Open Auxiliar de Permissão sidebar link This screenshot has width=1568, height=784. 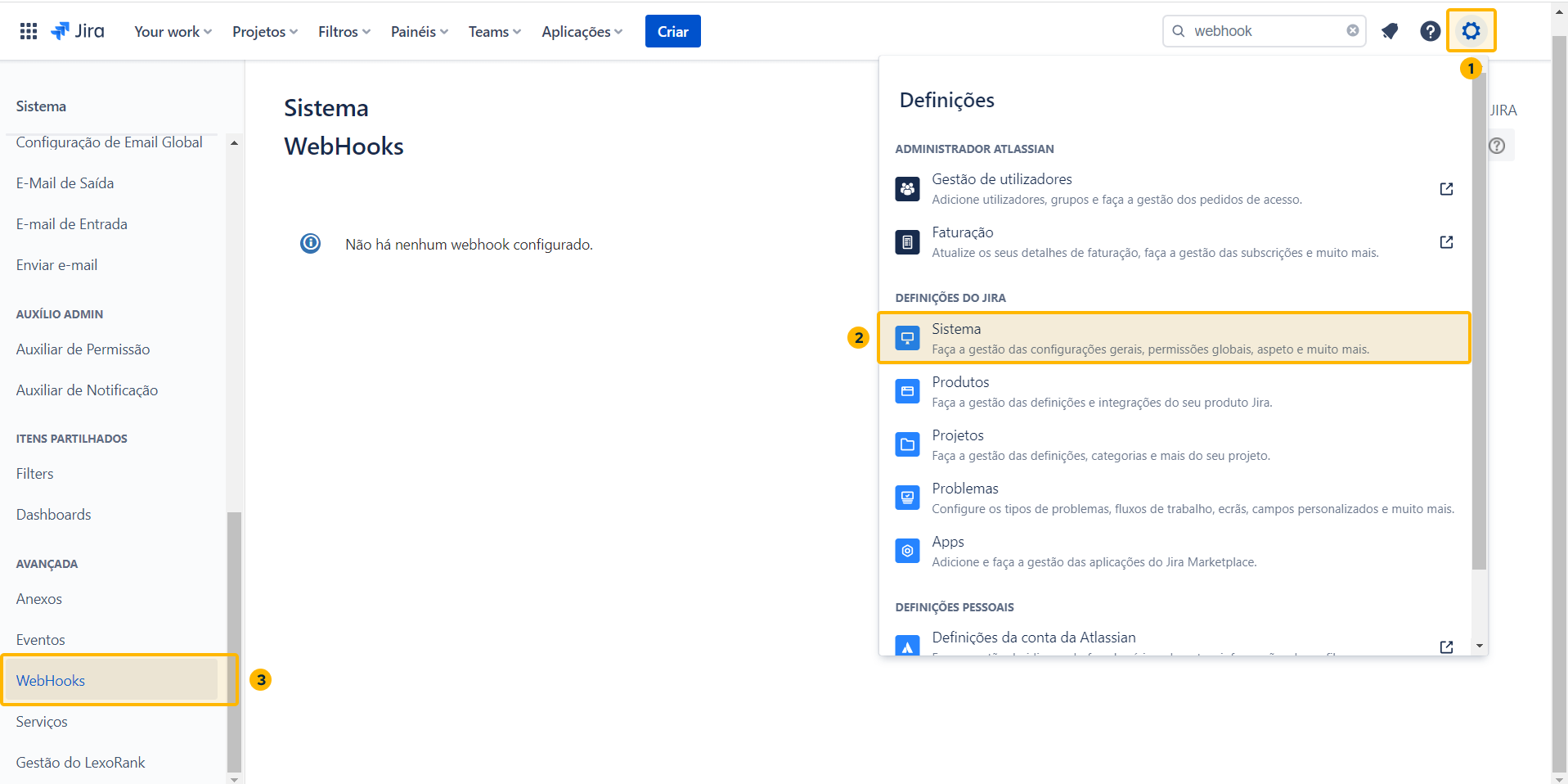point(83,349)
